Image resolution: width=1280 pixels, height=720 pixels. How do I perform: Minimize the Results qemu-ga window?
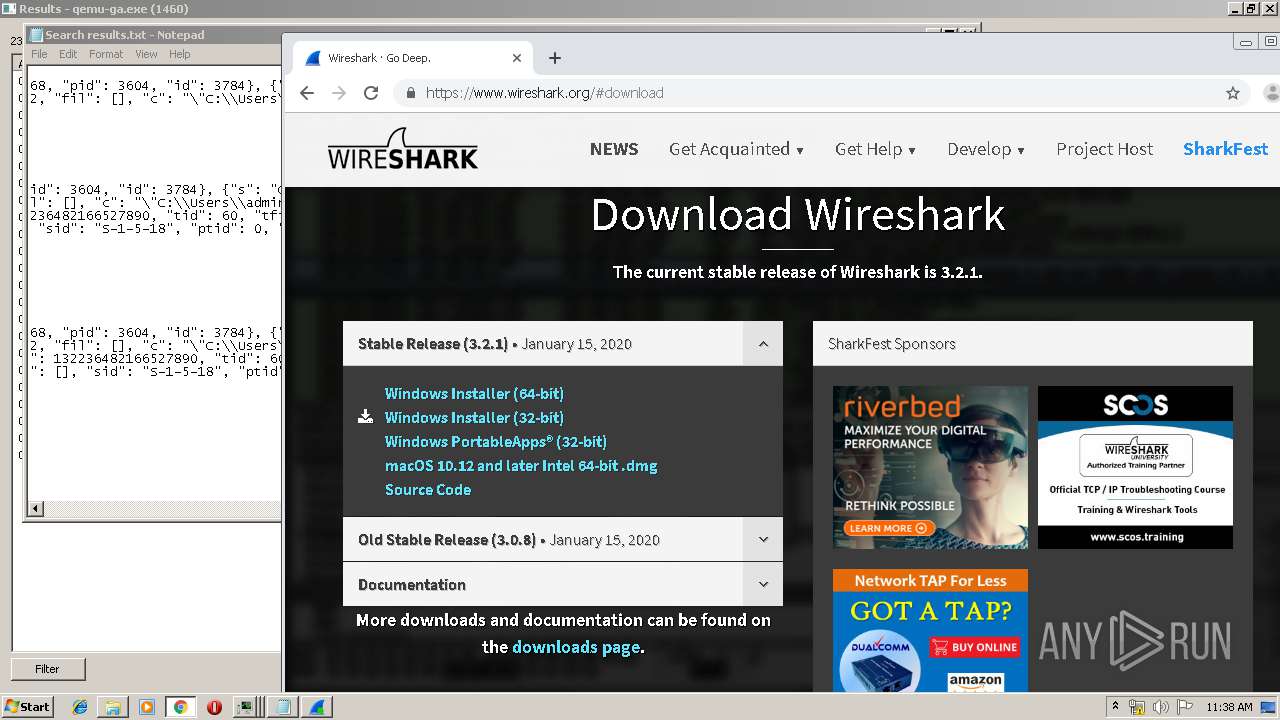click(x=1236, y=9)
